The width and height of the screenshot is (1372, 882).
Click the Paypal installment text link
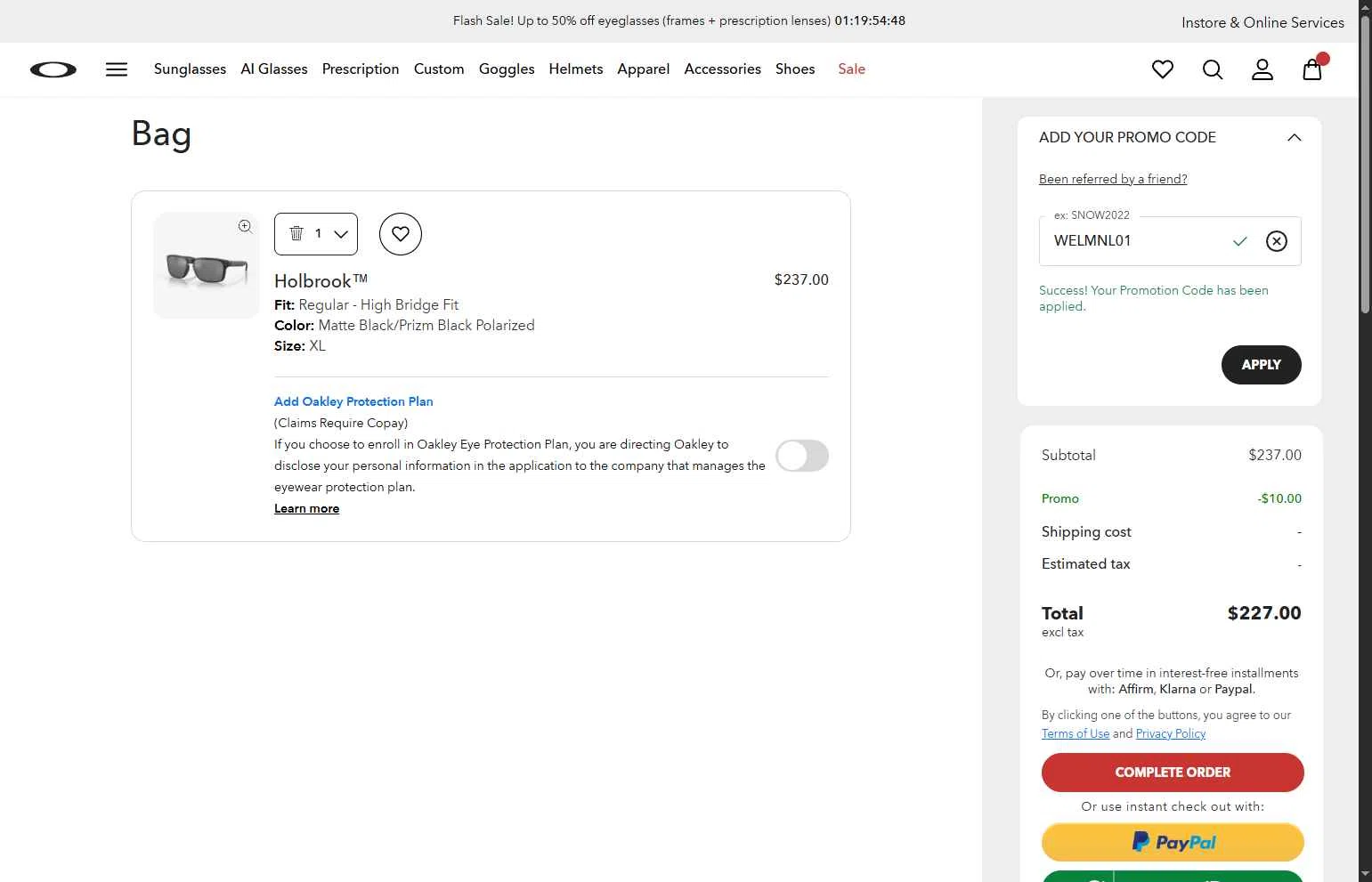1233,689
